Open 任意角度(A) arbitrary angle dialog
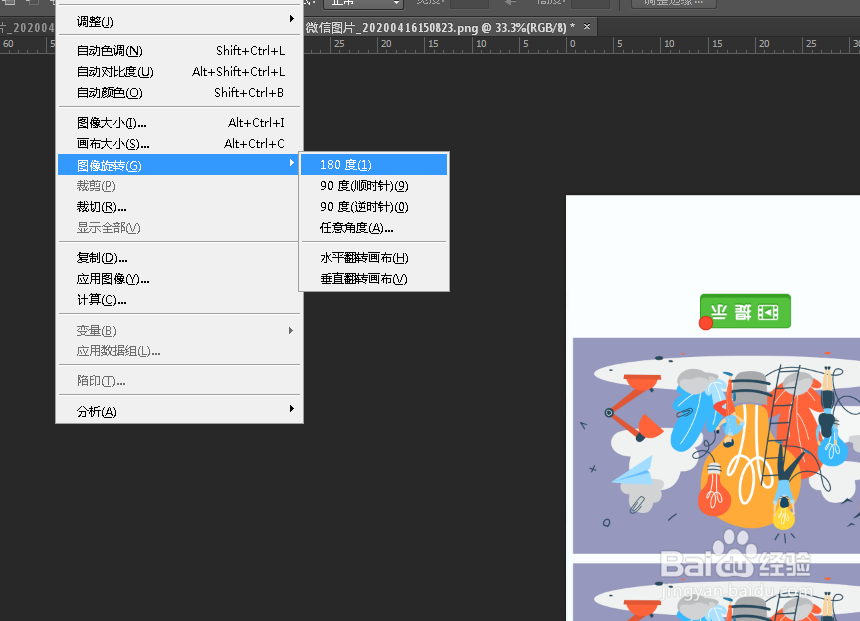The height and width of the screenshot is (621, 860). tap(374, 228)
